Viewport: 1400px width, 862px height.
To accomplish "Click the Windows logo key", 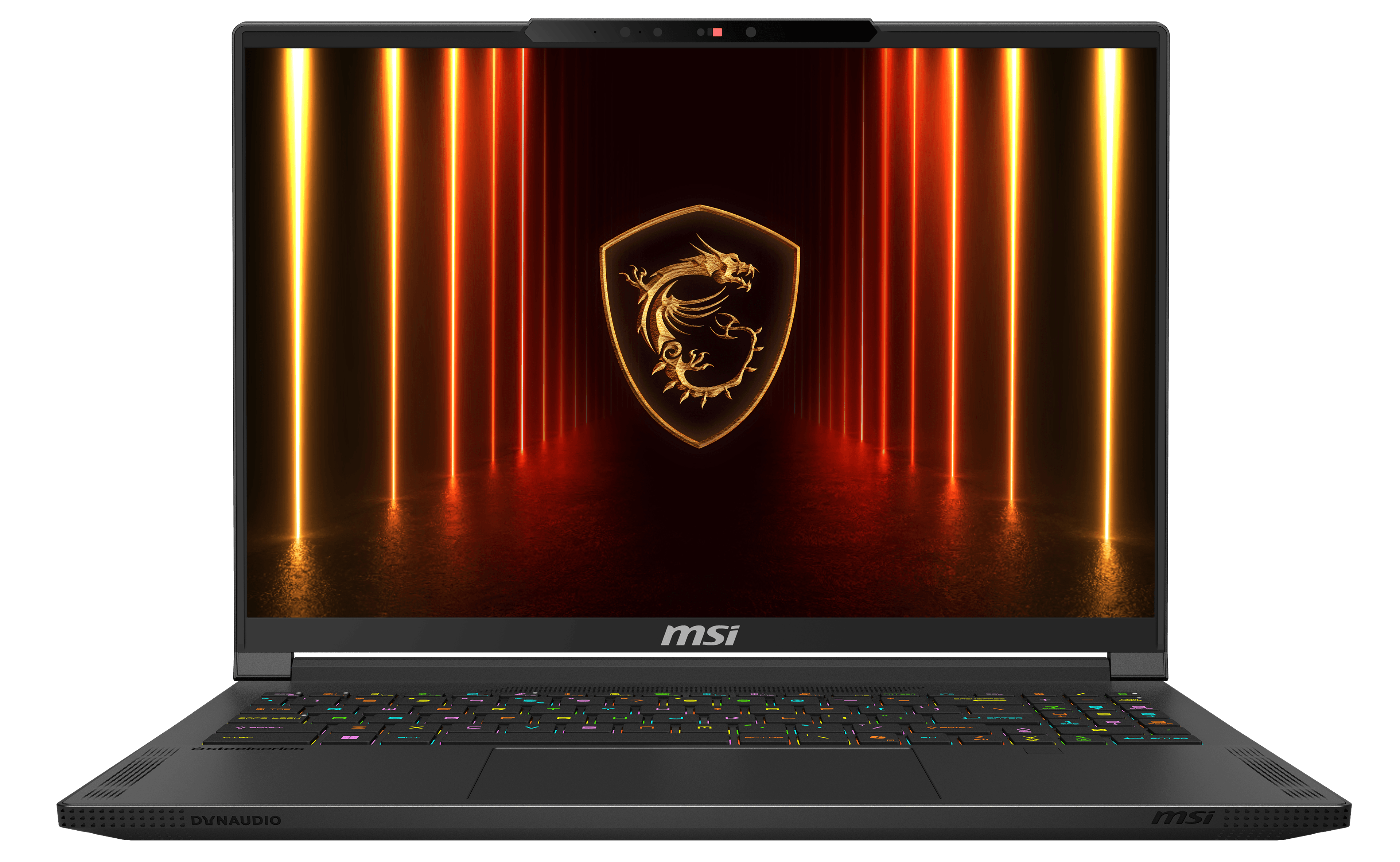I will point(350,738).
